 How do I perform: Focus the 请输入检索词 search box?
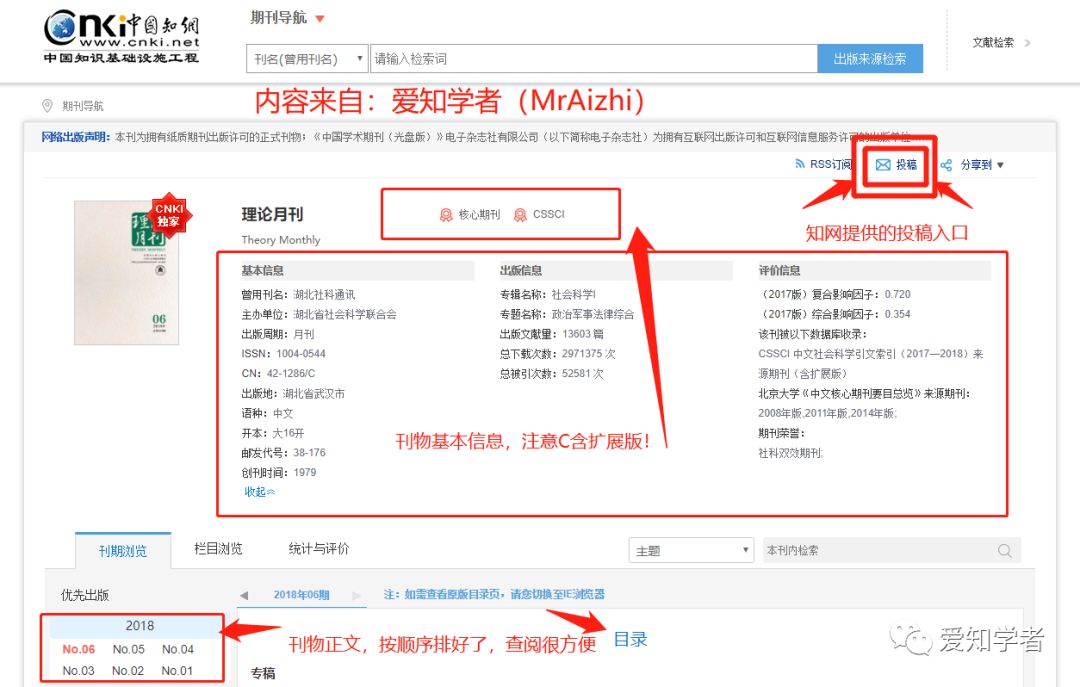[594, 59]
